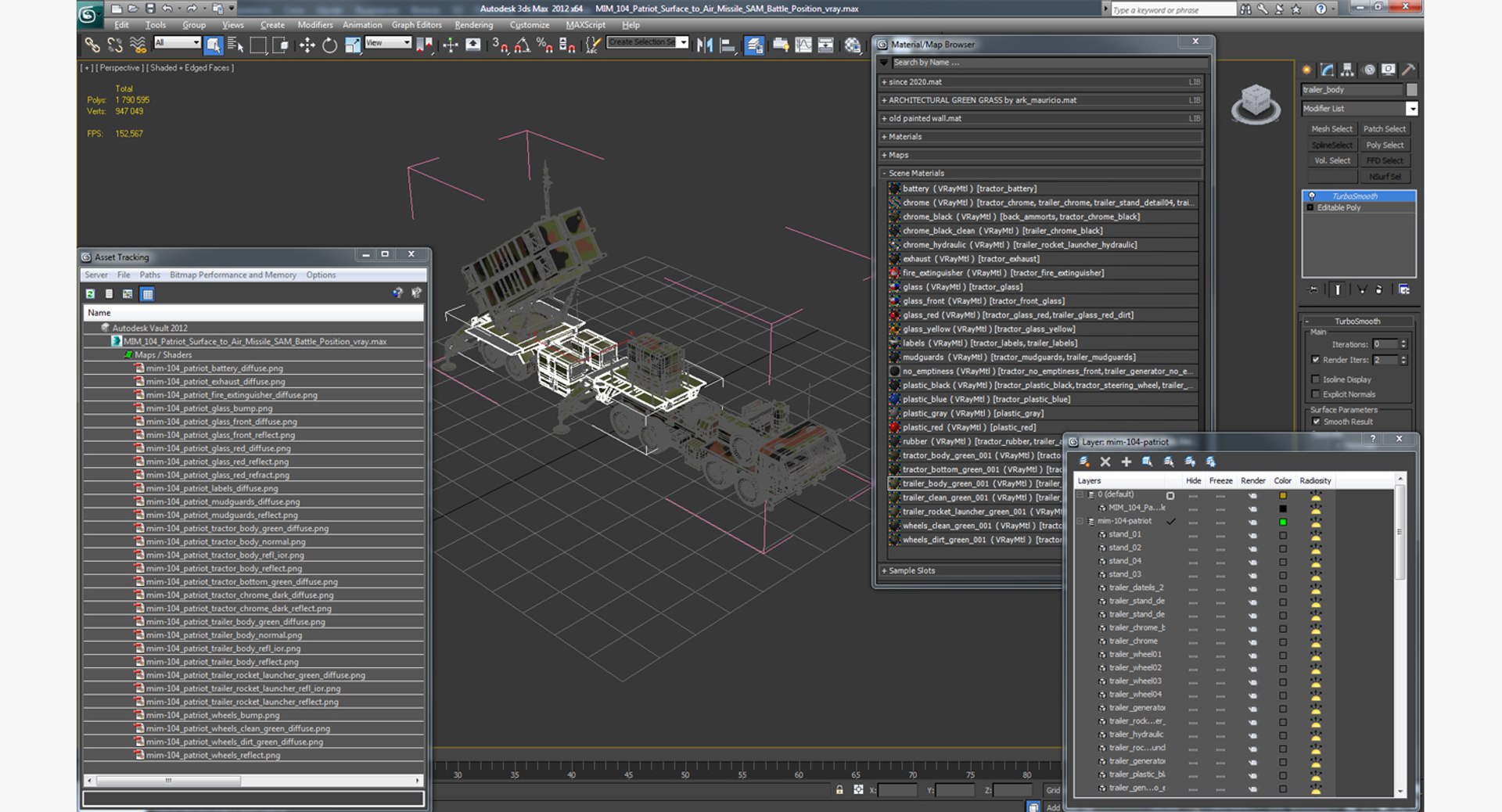Click Refresh icon in Asset Tracking
This screenshot has height=812, width=1502.
[91, 294]
